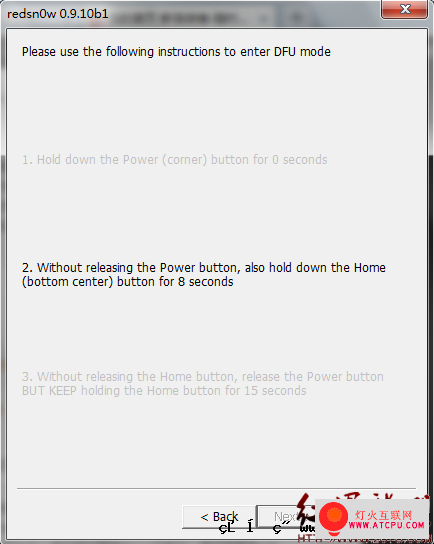
Task: Open the WWW.ATCPU.COM watermark link
Action: click(x=386, y=525)
